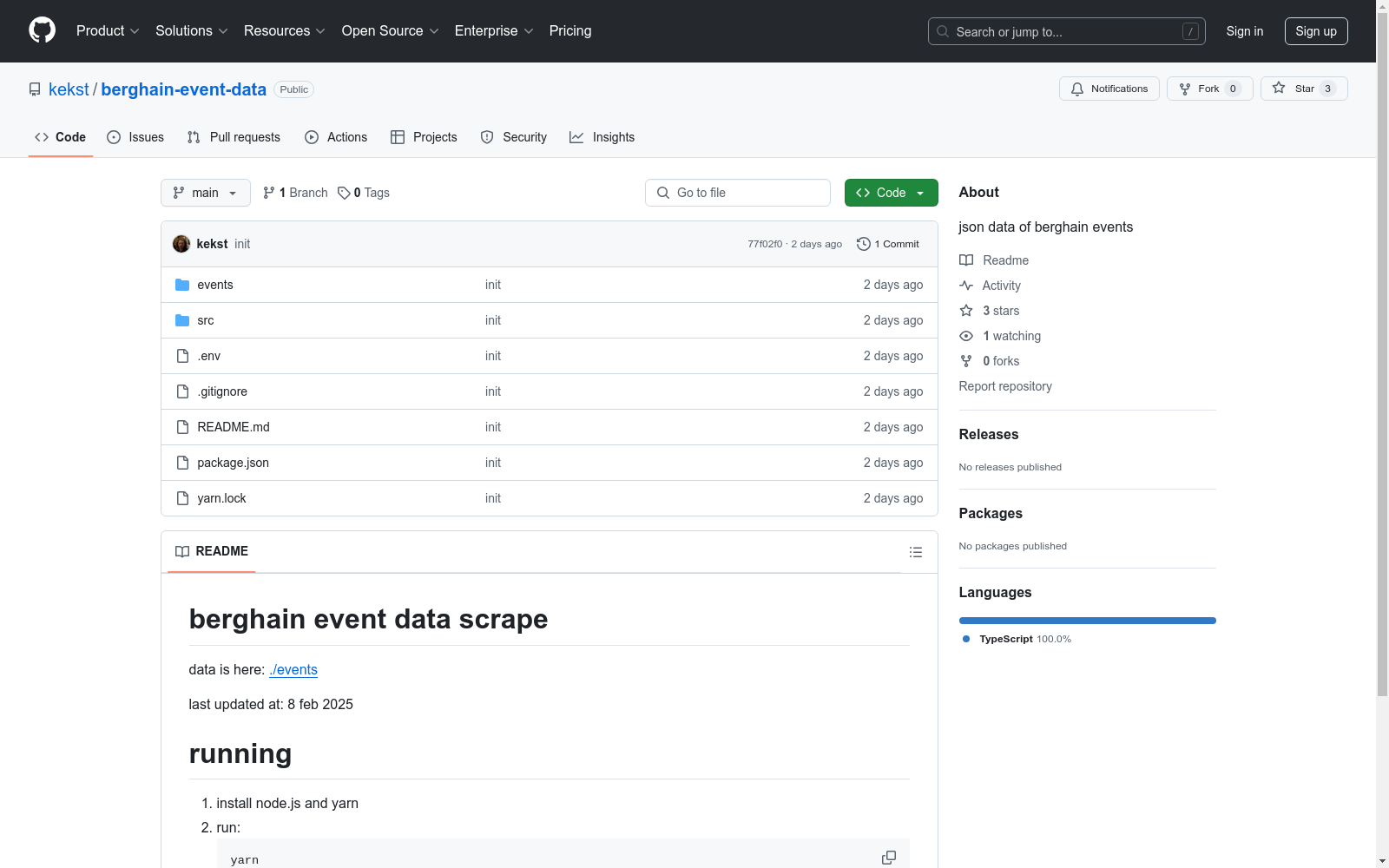
Task: Click the eye icon beside 1 watching
Action: coord(966,336)
